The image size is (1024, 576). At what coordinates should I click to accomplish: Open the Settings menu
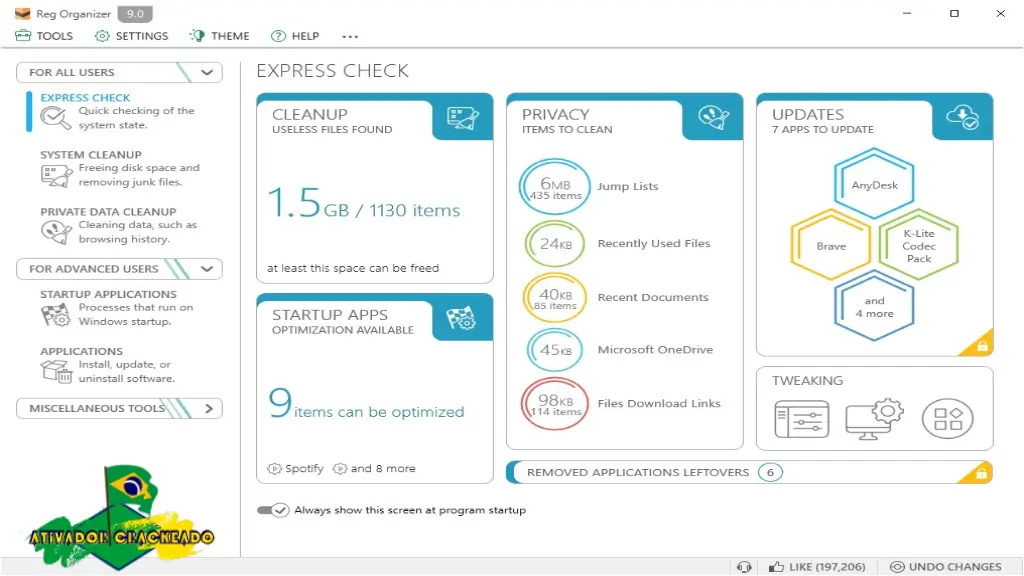131,36
